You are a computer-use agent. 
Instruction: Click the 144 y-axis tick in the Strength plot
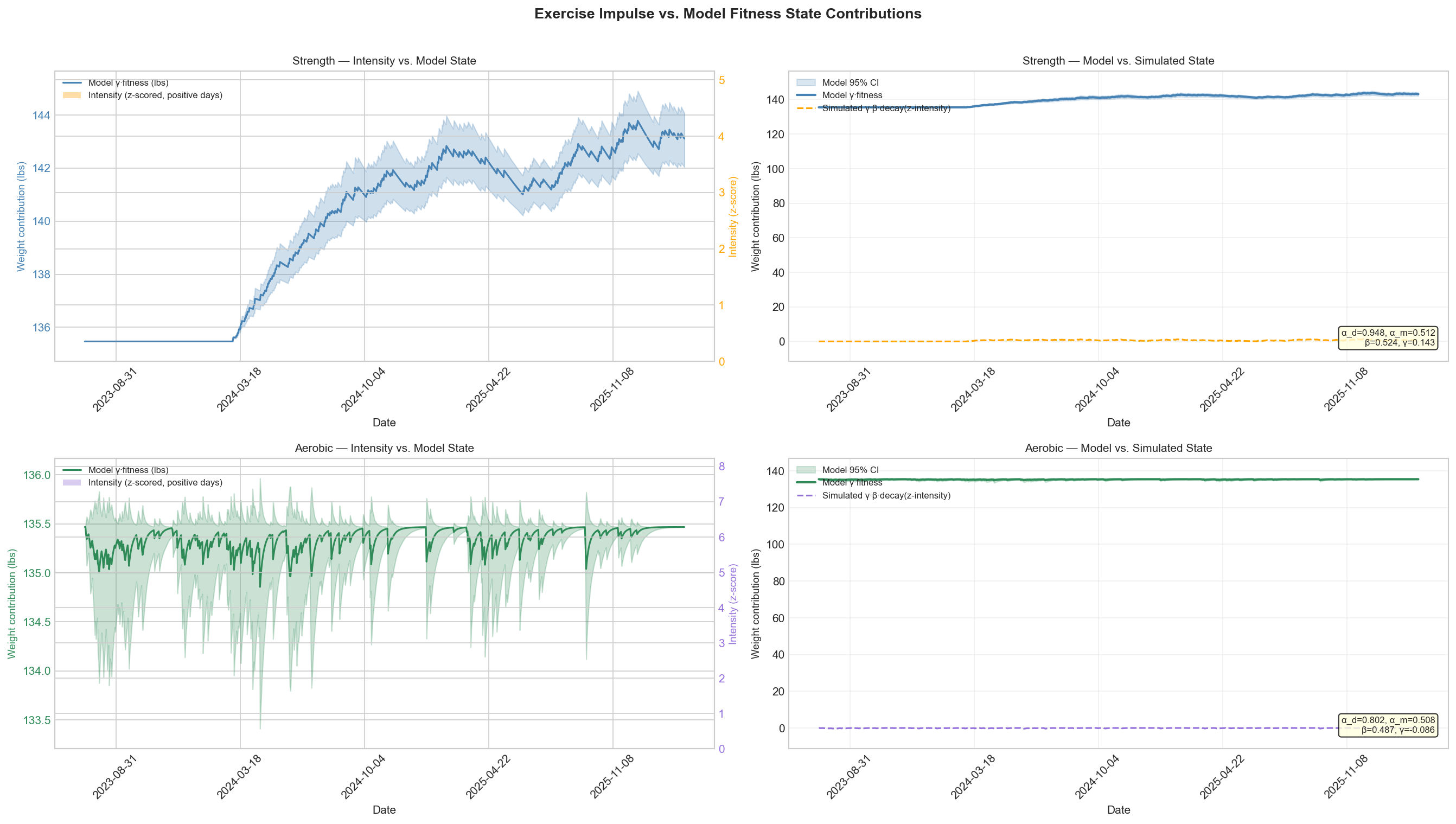pyautogui.click(x=41, y=116)
